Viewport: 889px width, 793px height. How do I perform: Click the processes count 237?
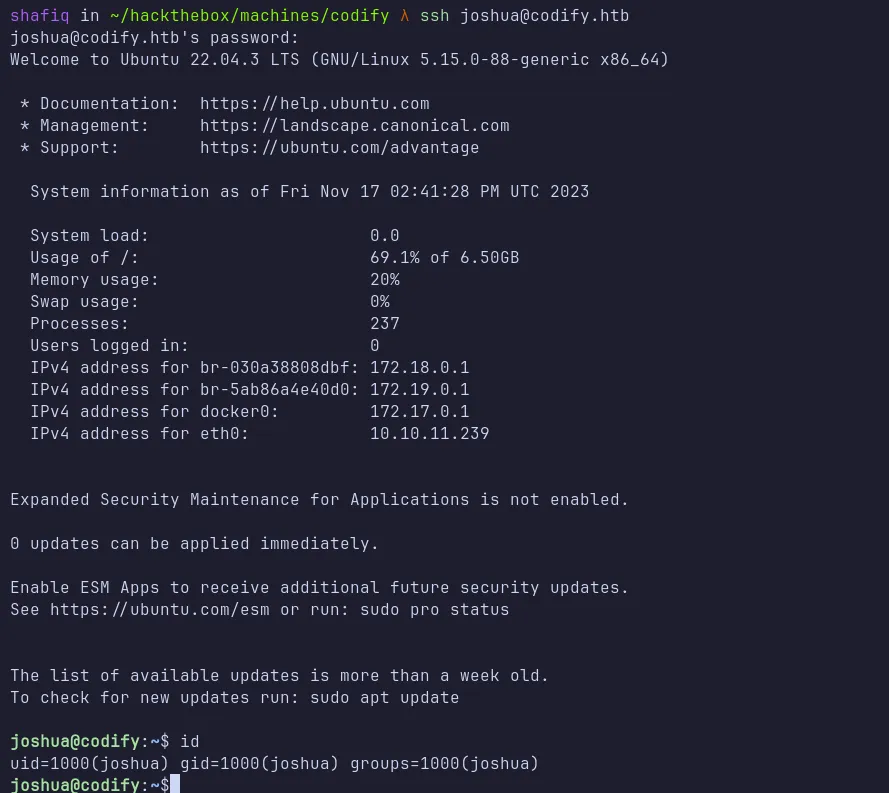384,324
